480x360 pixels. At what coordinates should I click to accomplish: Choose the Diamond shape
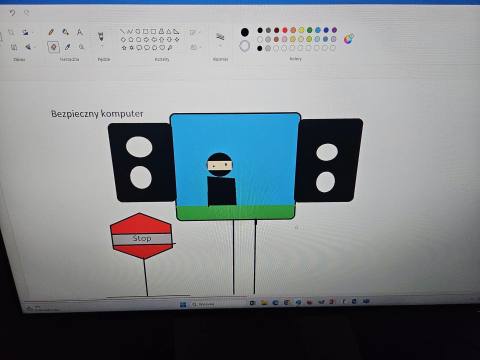[x=123, y=39]
